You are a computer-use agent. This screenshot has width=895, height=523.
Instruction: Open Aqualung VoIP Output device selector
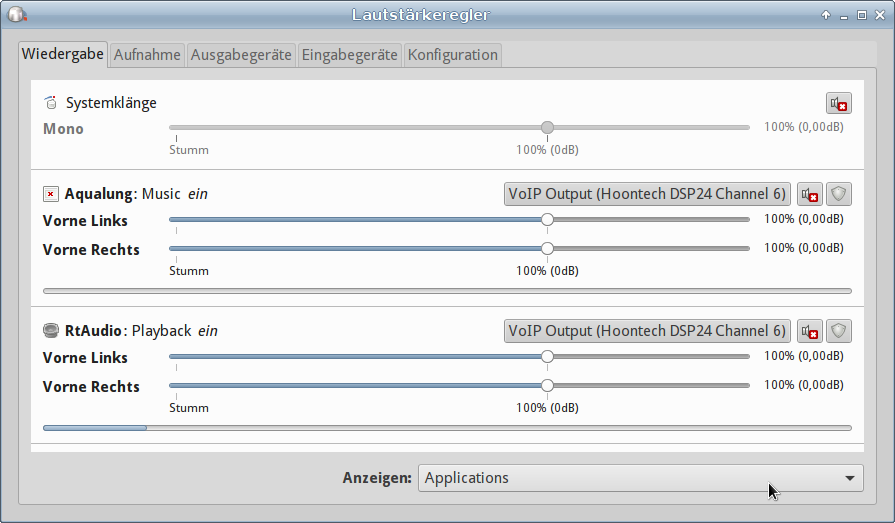coord(647,194)
